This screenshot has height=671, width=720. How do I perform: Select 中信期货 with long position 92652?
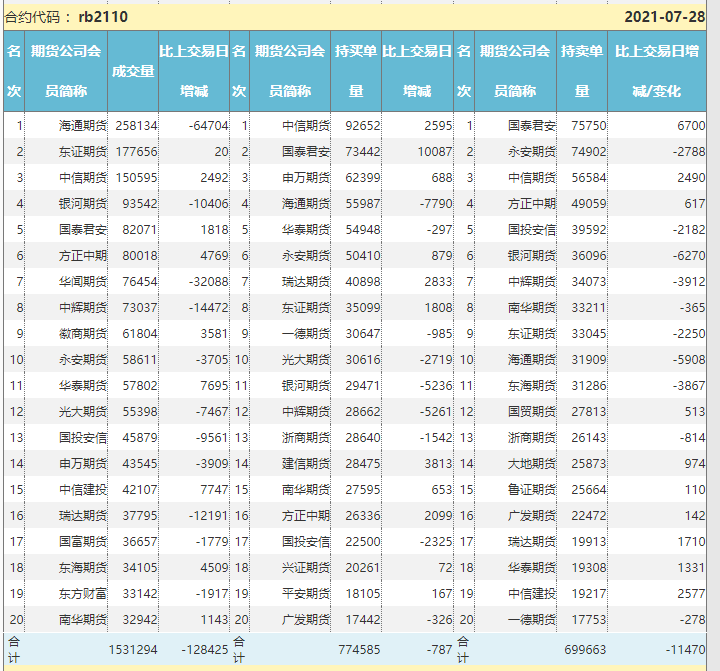point(306,125)
